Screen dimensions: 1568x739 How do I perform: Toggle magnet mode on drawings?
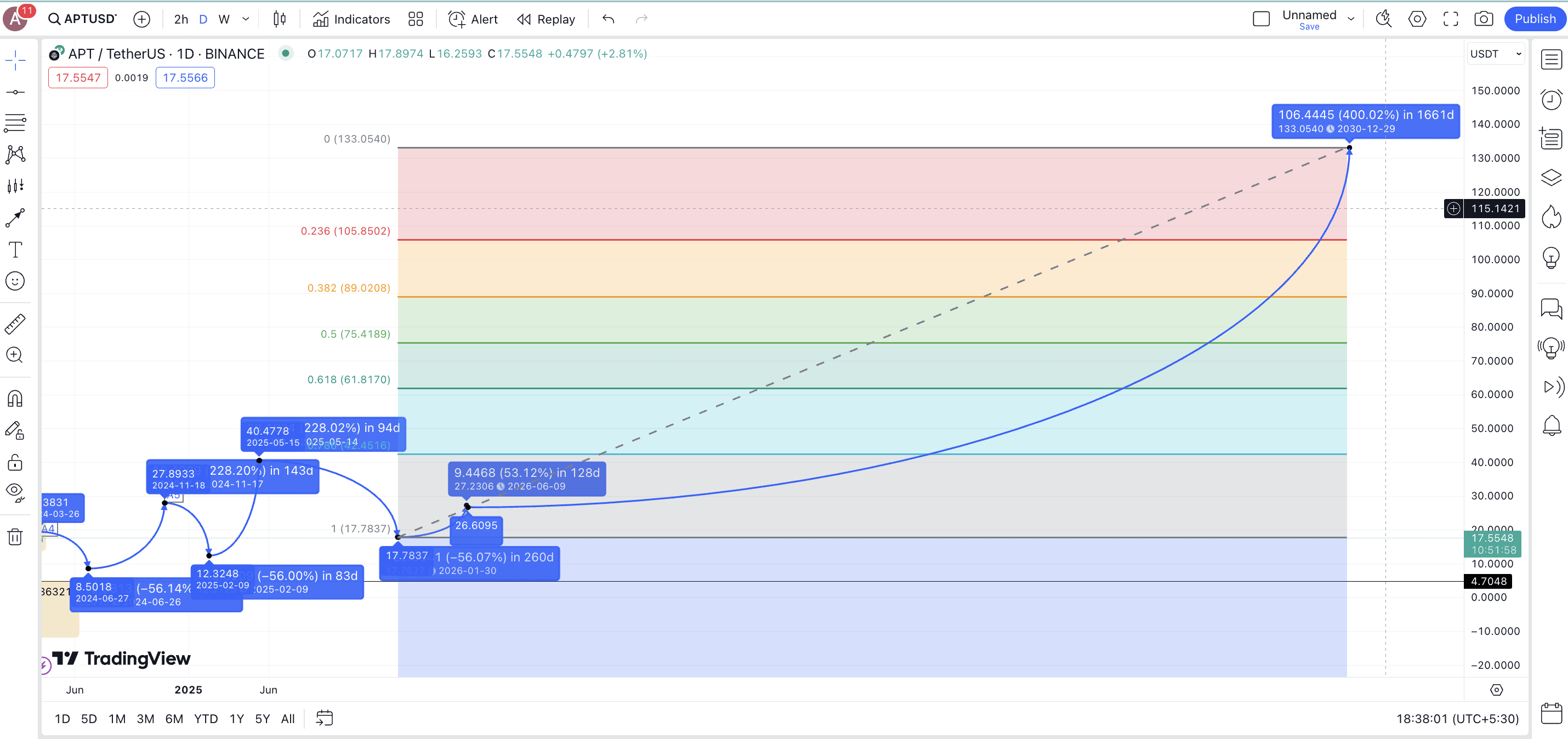[x=15, y=399]
